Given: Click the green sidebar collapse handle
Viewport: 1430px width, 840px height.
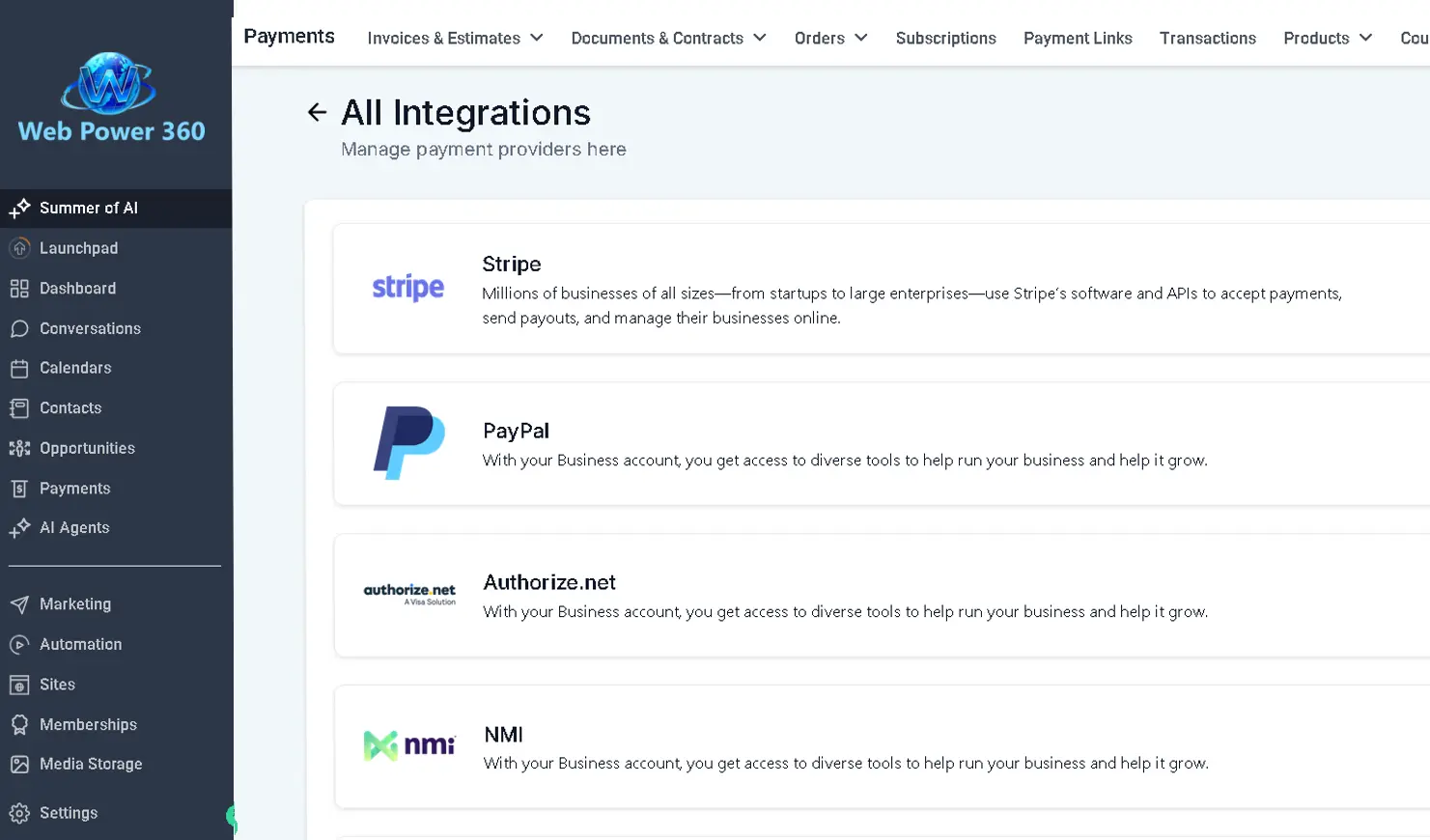Looking at the screenshot, I should point(232,819).
